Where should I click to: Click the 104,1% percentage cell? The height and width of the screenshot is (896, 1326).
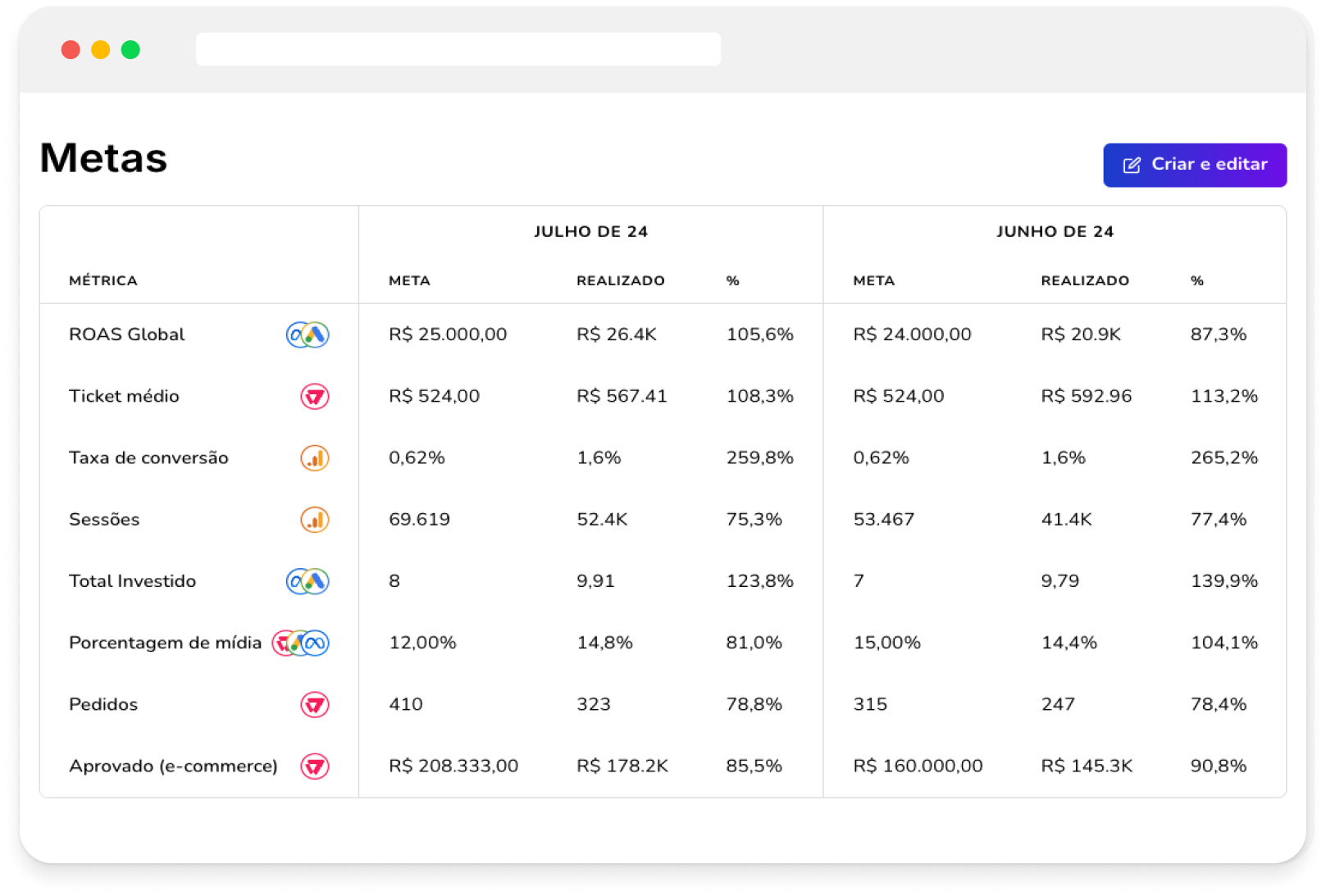tap(1224, 643)
